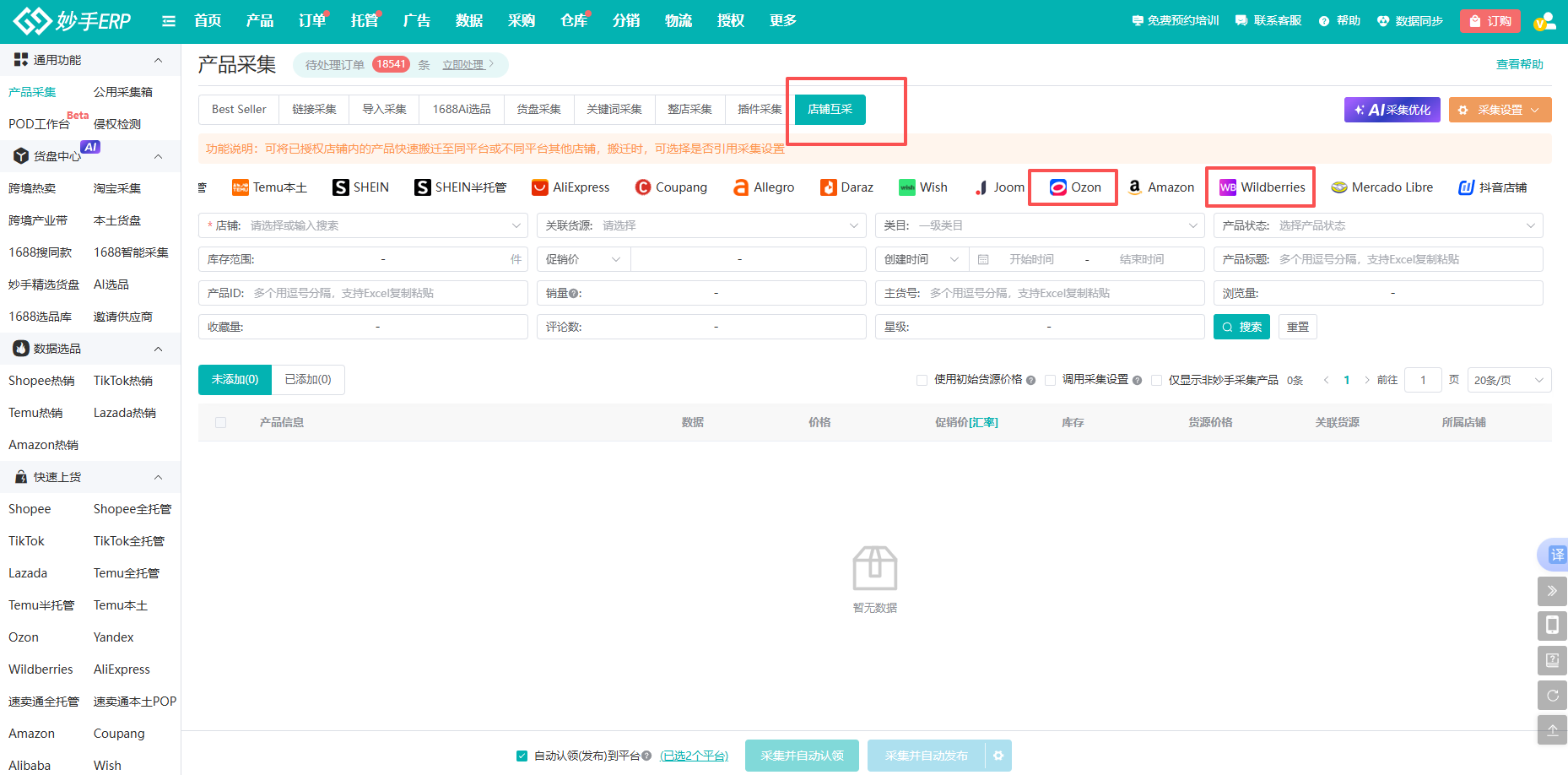Open the 20条/页 page size dropdown
This screenshot has width=1568, height=775.
pos(1509,380)
